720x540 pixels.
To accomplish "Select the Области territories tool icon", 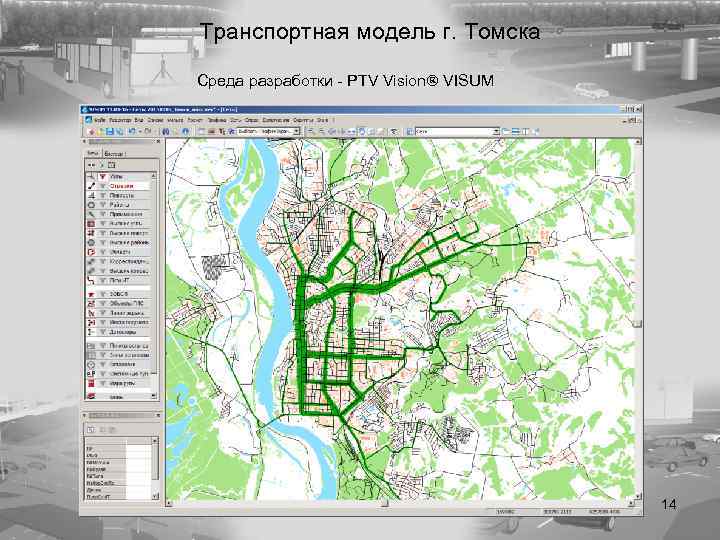I will (91, 252).
